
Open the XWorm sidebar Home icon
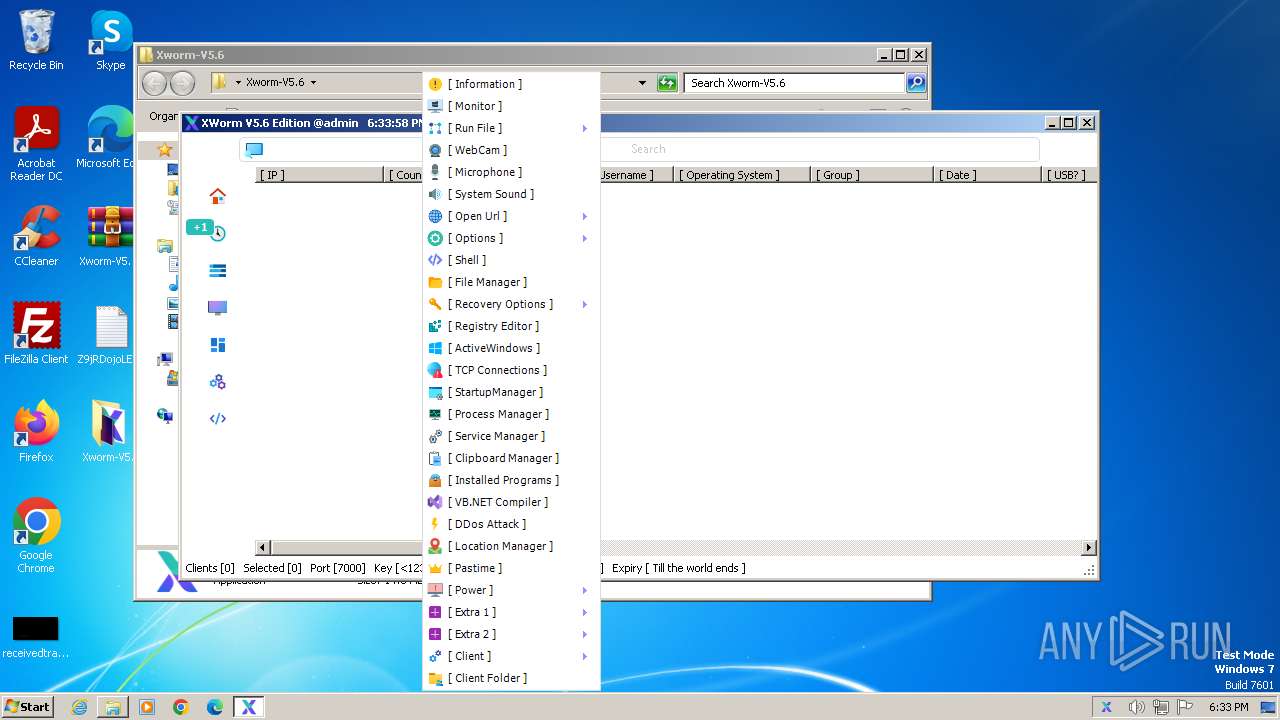[217, 196]
